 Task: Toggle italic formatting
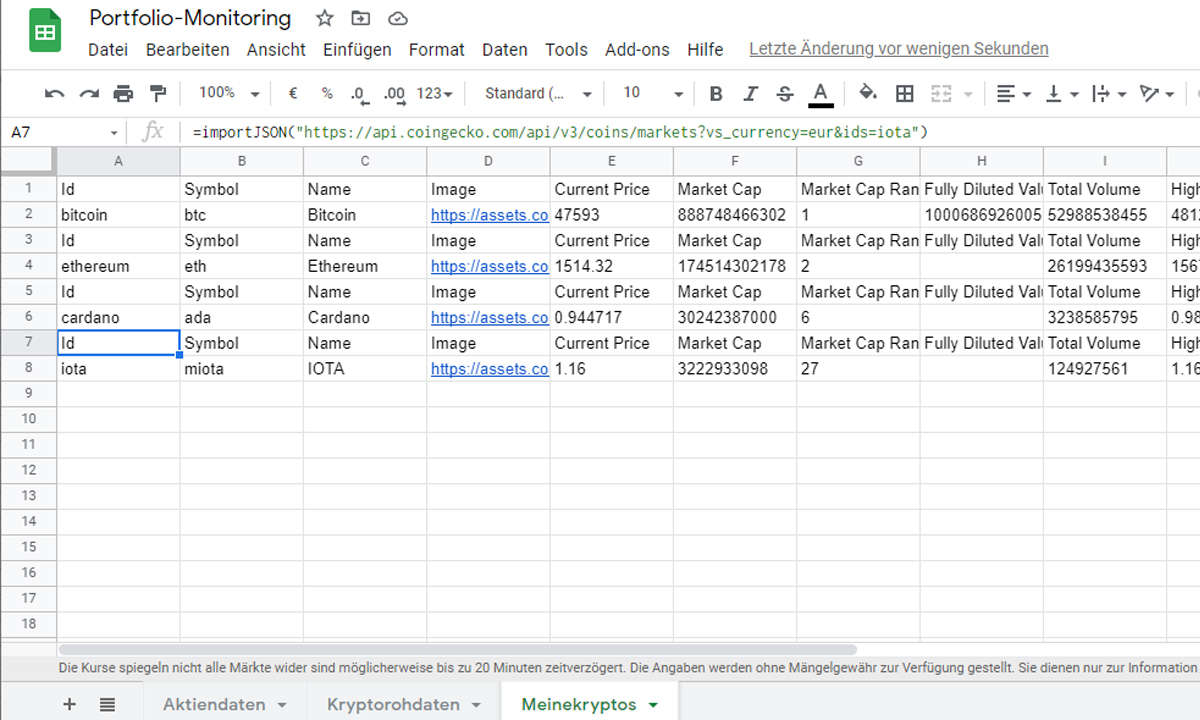tap(751, 93)
